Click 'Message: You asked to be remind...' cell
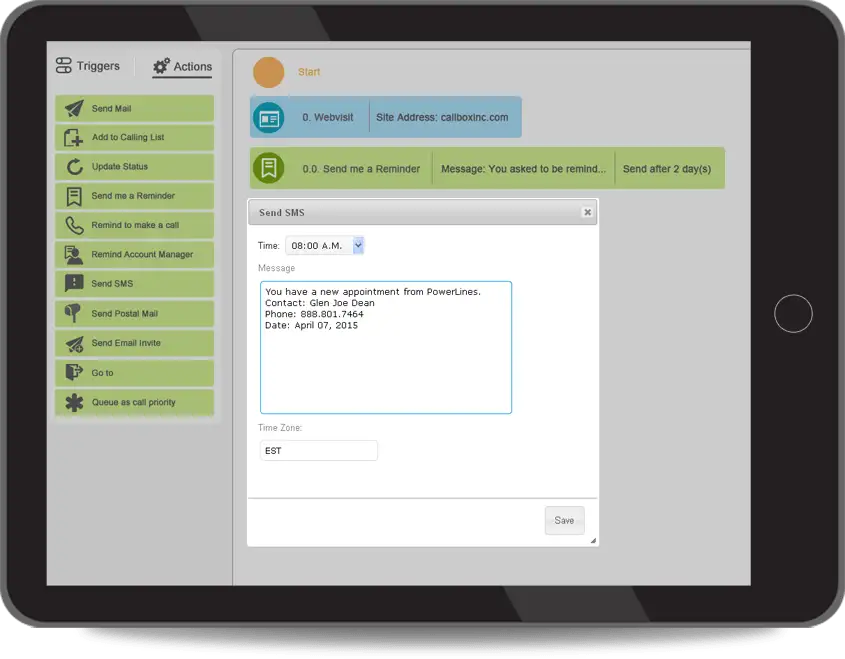 (523, 169)
